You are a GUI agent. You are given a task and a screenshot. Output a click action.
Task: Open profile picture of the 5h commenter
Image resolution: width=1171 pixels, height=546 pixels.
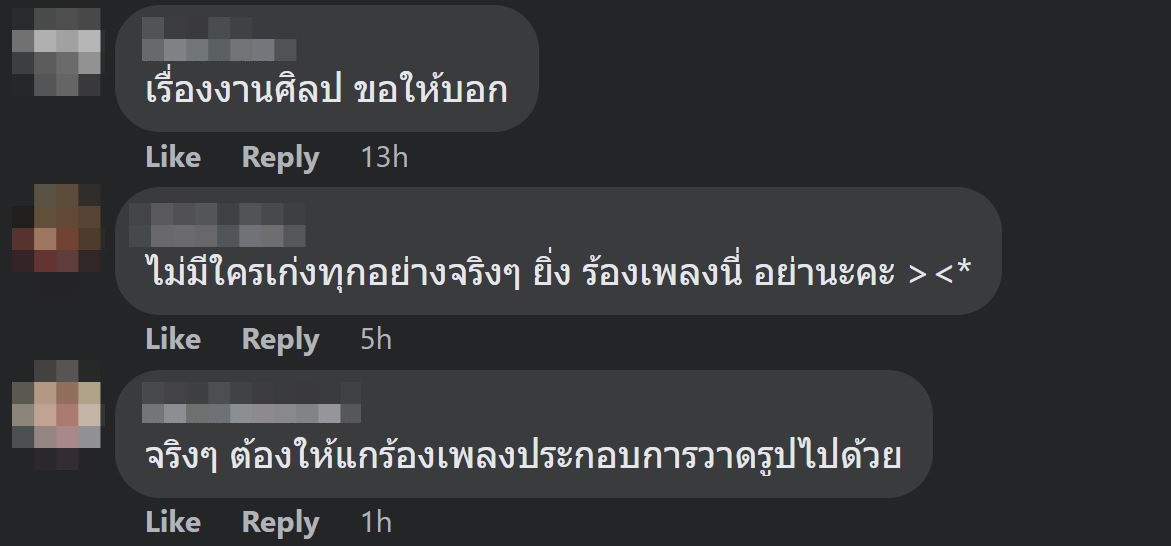(x=56, y=228)
